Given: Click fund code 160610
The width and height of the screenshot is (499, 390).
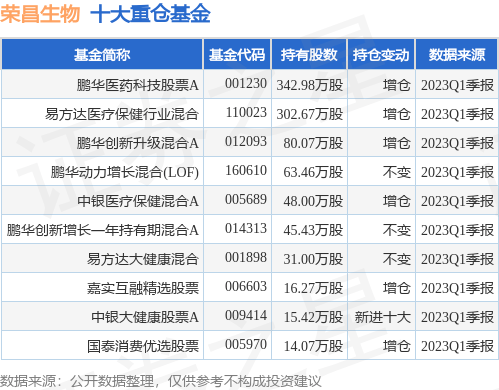Looking at the screenshot, I should coord(246,170).
